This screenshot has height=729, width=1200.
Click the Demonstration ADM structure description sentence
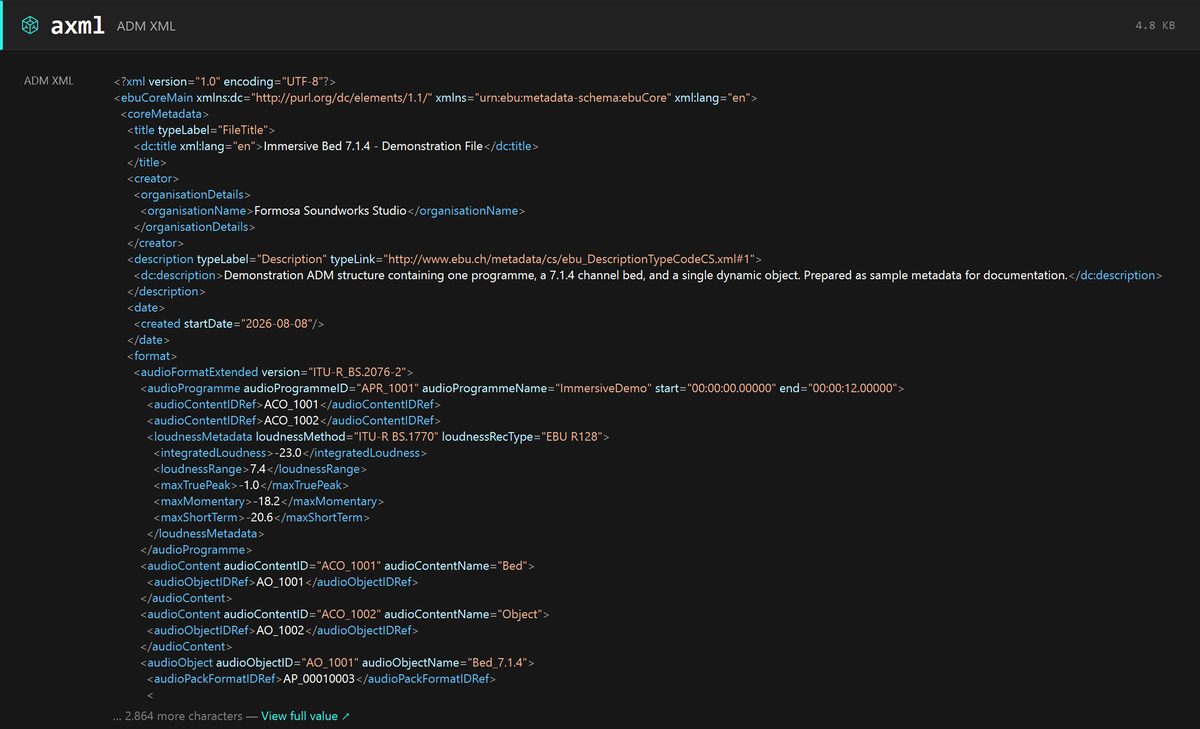coord(646,275)
